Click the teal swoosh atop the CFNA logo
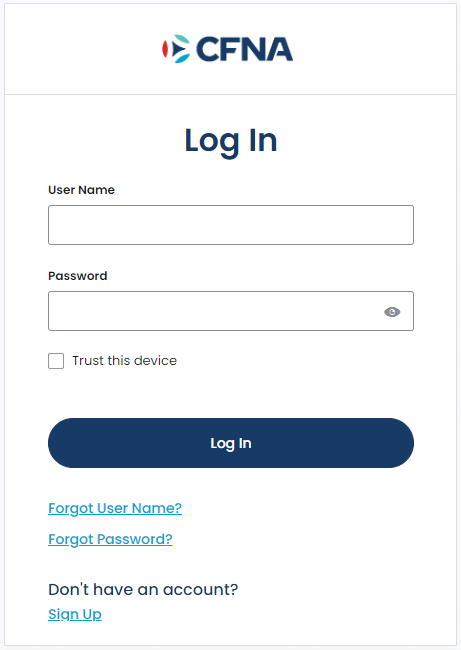 (x=182, y=39)
